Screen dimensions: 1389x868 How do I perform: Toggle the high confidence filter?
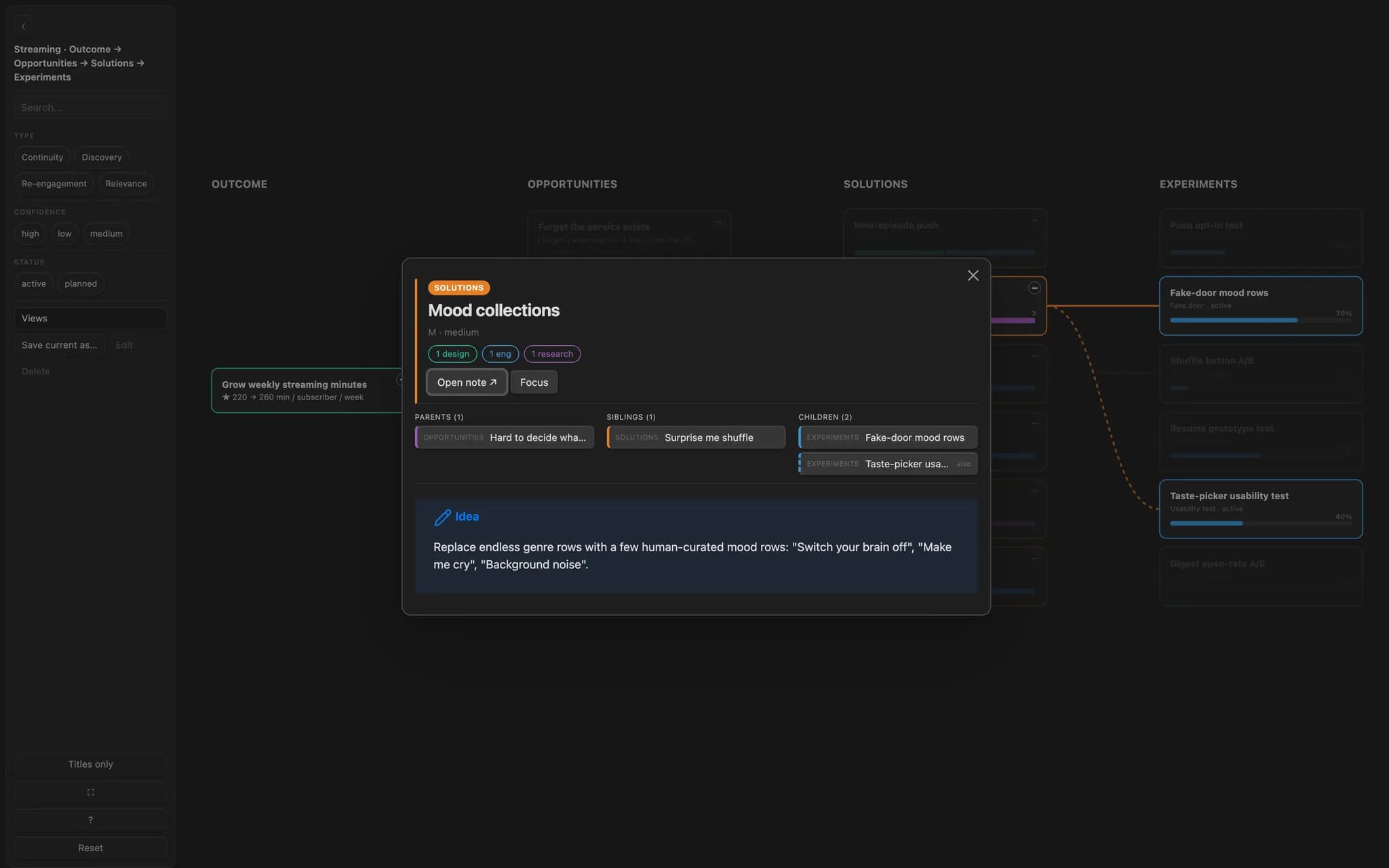pyautogui.click(x=31, y=234)
